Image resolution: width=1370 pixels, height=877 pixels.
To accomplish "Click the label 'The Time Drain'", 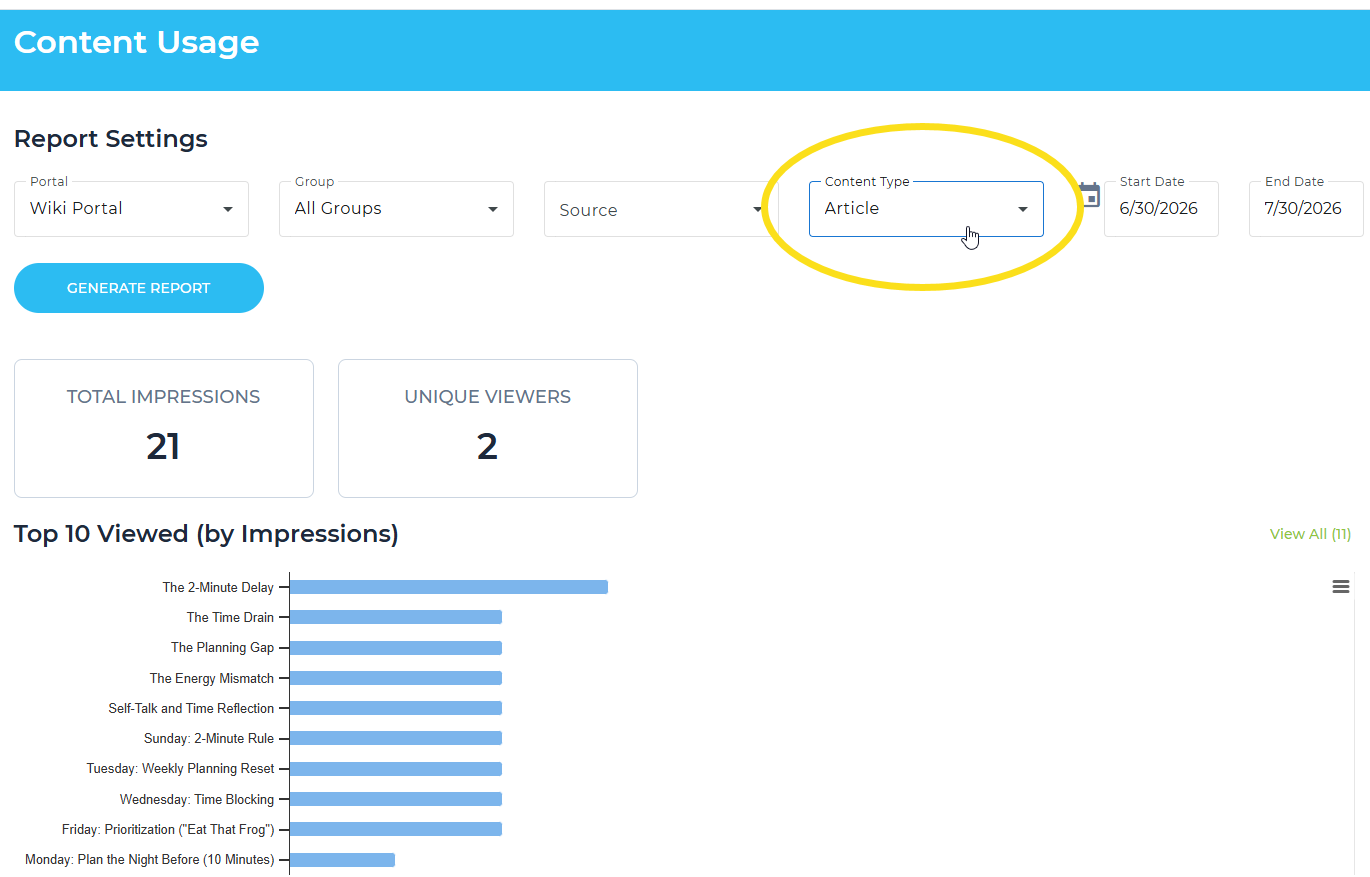I will click(230, 618).
